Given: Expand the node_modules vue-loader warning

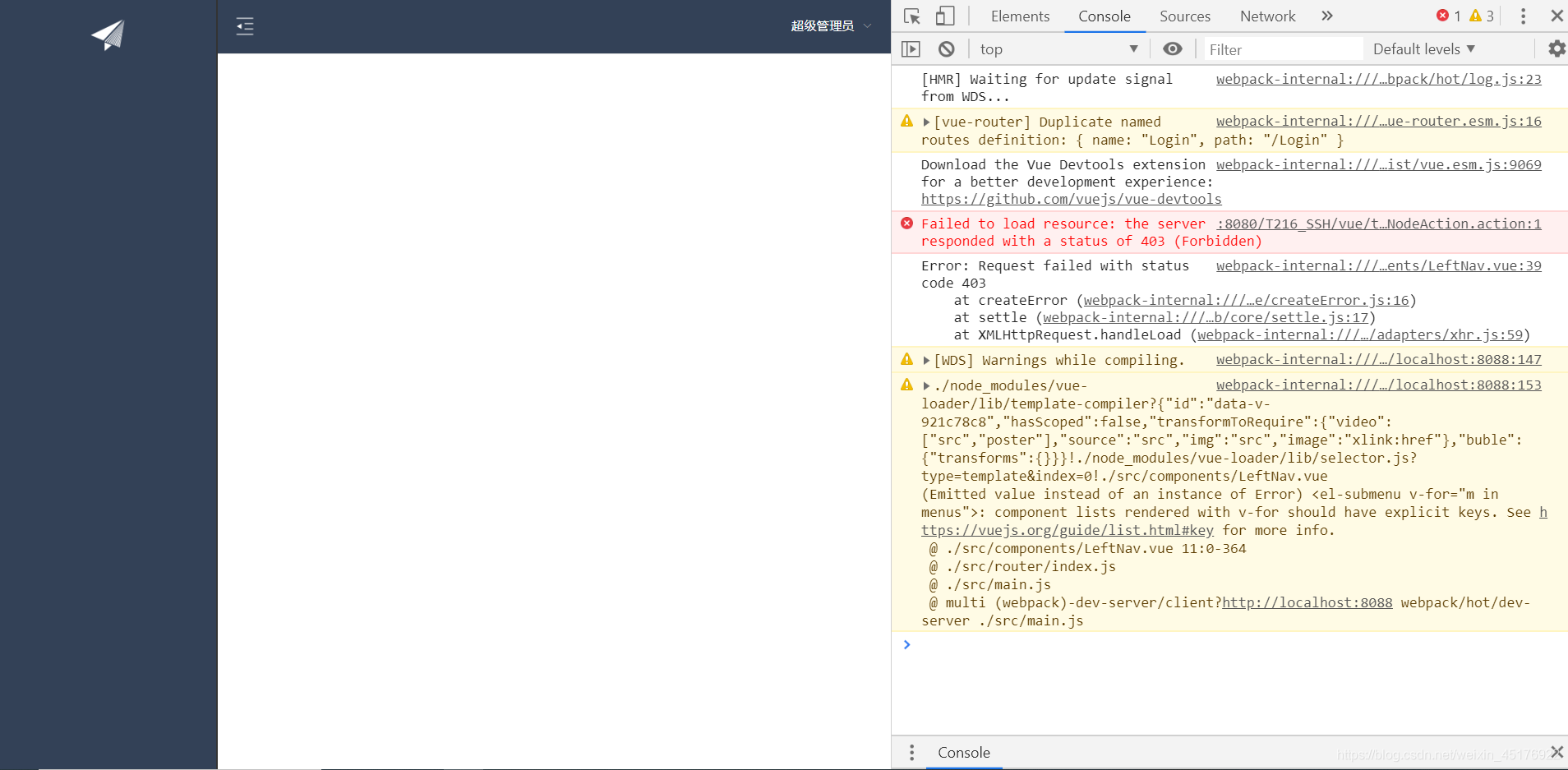Looking at the screenshot, I should 926,386.
